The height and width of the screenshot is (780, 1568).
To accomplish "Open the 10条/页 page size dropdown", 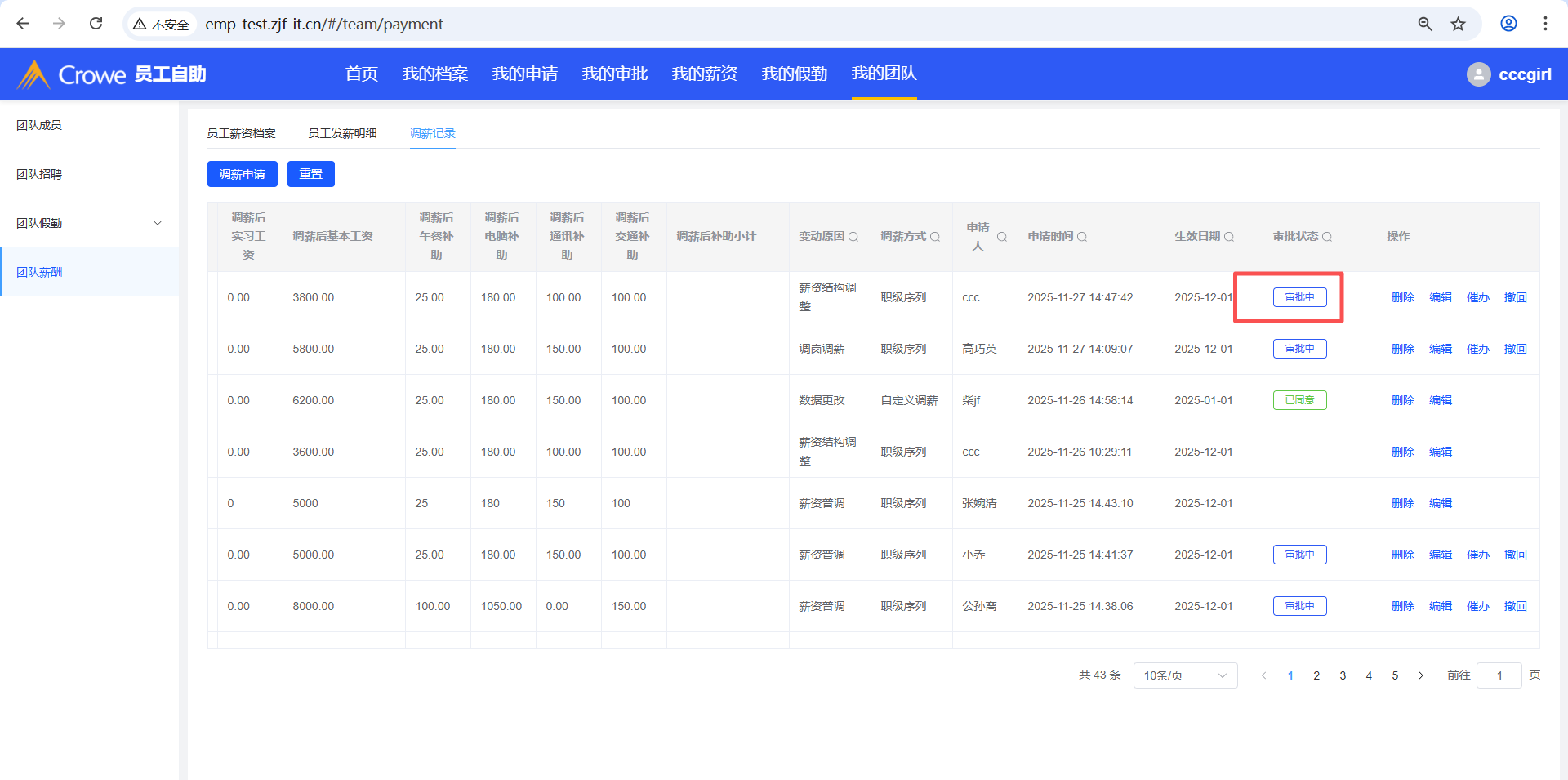I will [1185, 675].
